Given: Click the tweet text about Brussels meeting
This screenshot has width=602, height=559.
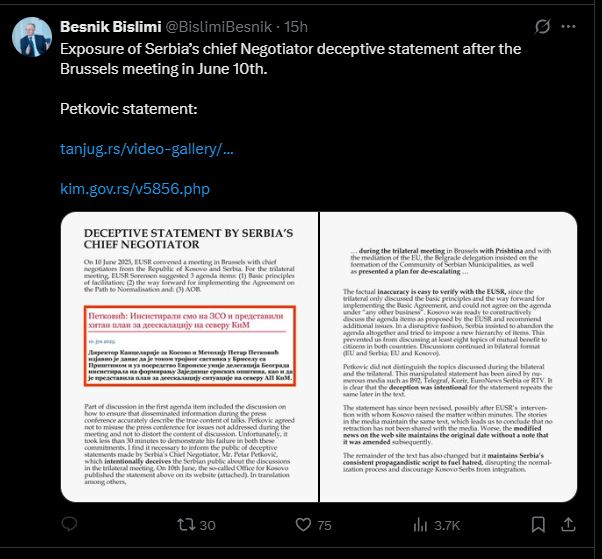Looking at the screenshot, I should [291, 59].
